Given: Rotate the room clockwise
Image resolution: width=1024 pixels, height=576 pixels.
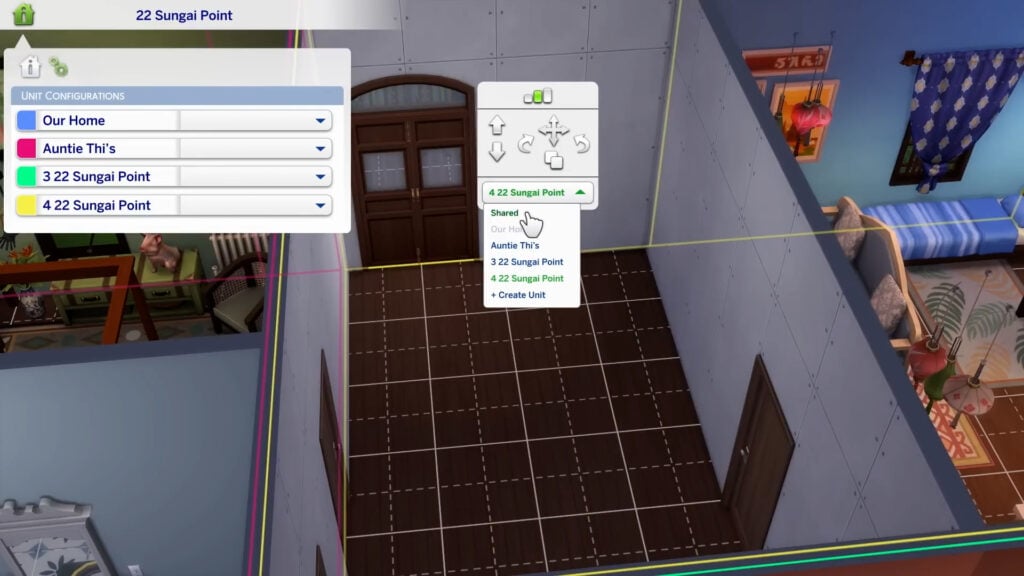Looking at the screenshot, I should coord(526,145).
